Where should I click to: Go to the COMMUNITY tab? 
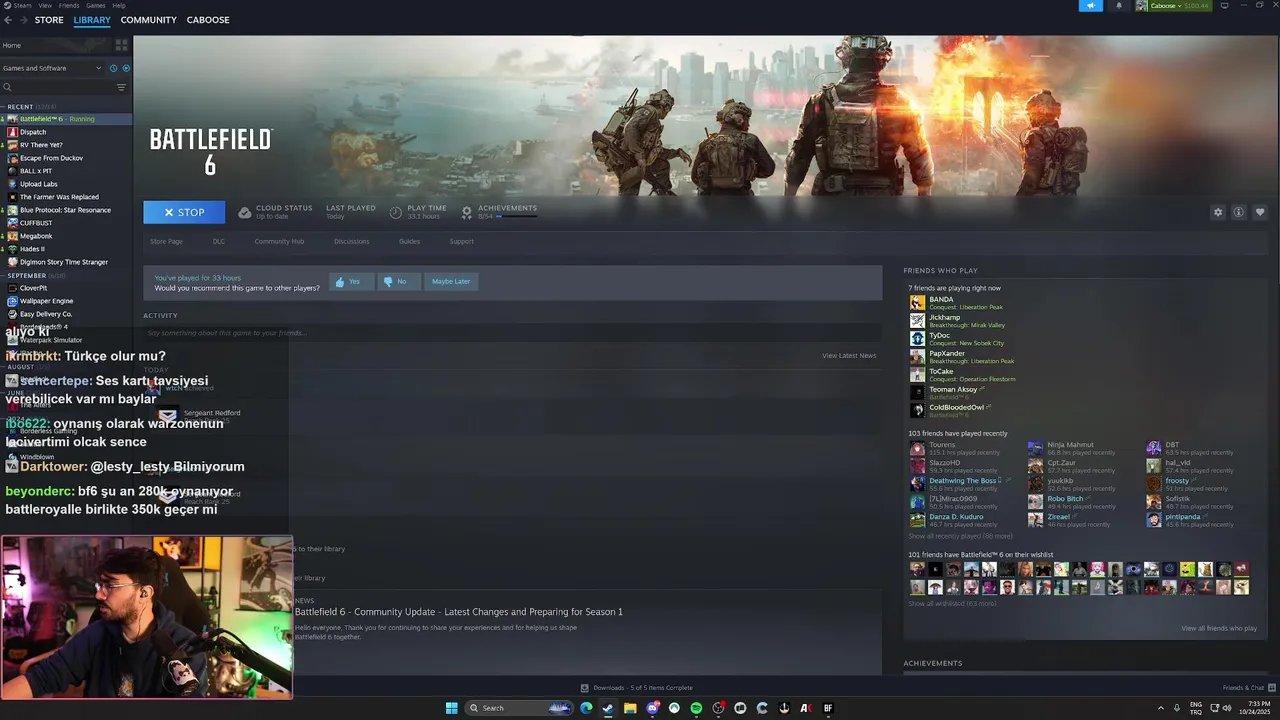(148, 20)
